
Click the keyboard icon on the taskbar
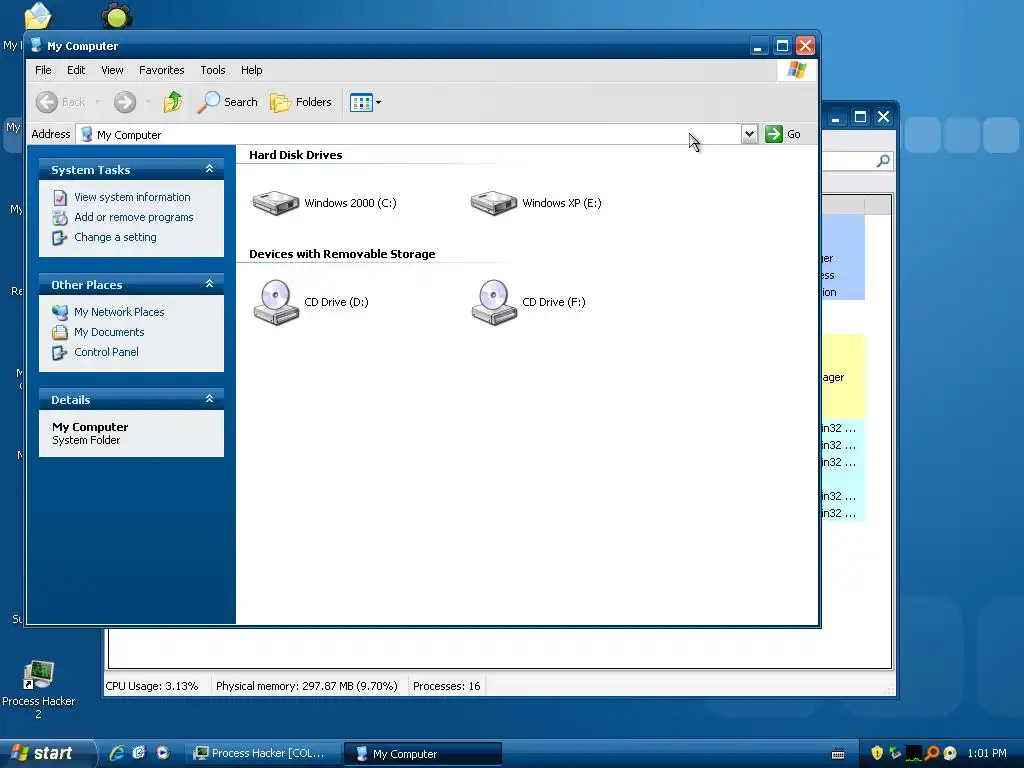coord(838,754)
